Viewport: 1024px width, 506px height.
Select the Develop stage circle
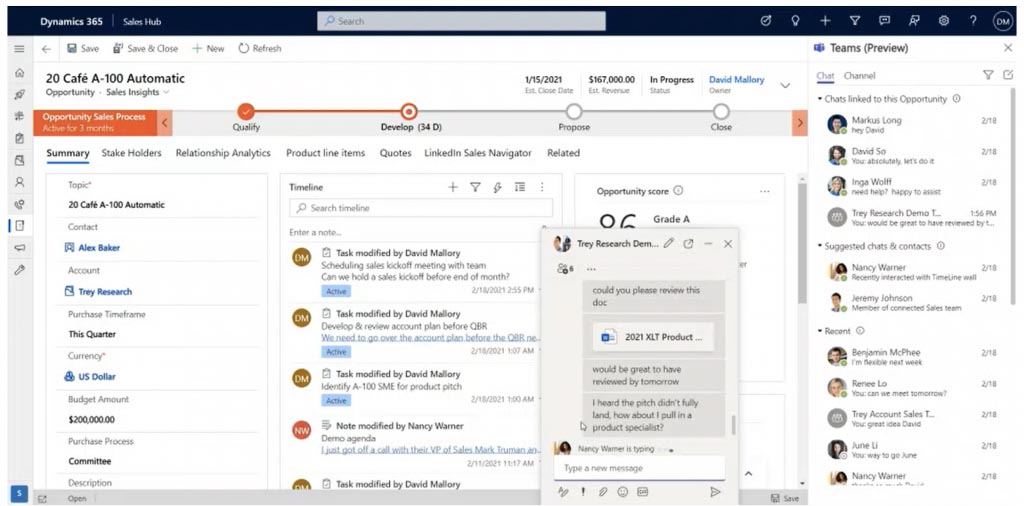409,111
